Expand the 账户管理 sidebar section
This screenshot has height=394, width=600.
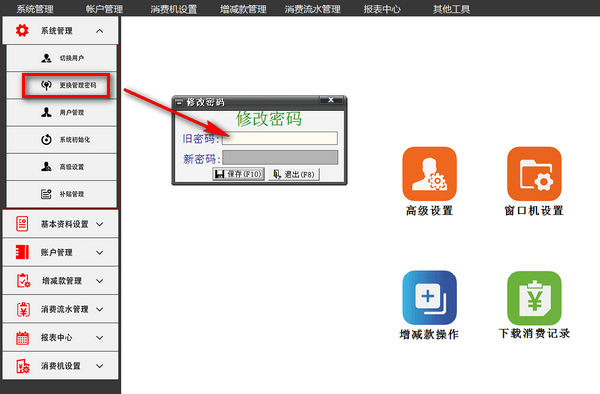pos(60,252)
